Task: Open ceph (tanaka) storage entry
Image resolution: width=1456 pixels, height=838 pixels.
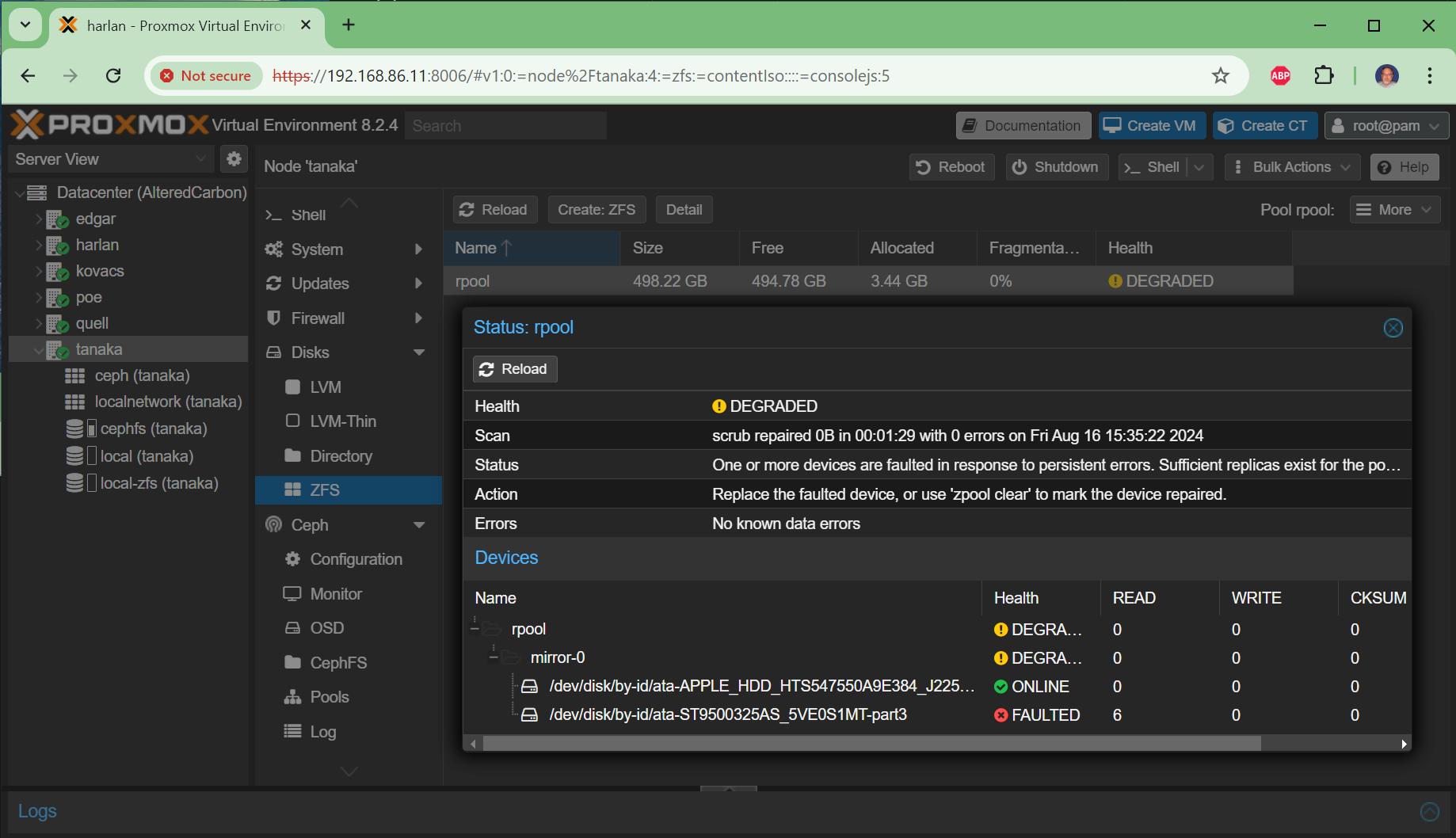Action: tap(142, 375)
